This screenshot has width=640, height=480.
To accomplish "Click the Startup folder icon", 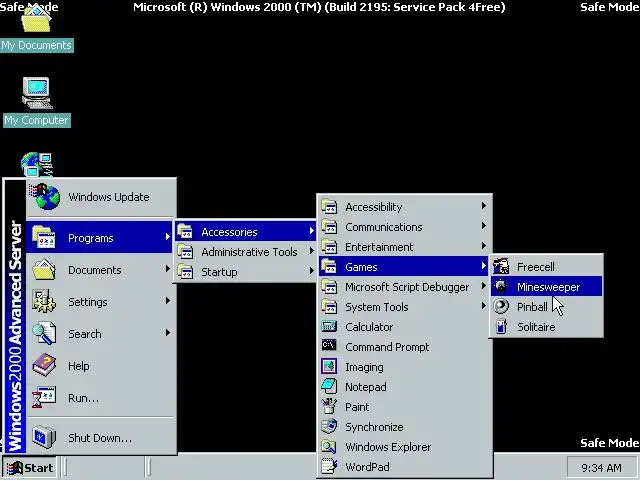I will click(185, 271).
